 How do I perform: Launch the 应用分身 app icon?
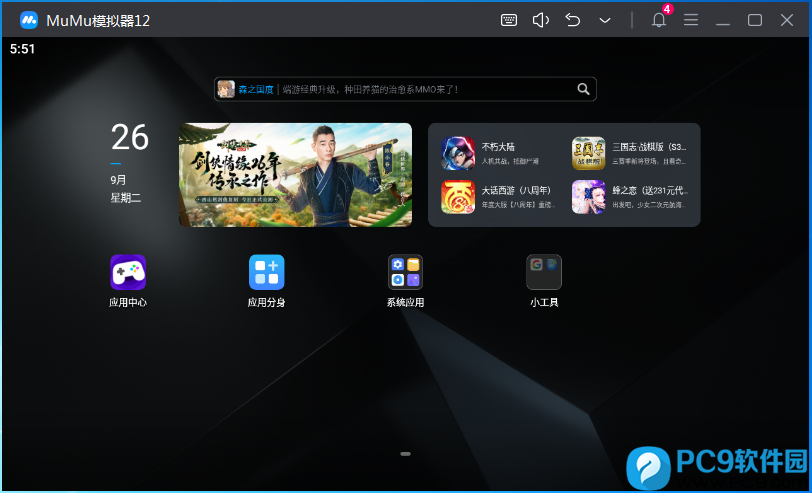click(267, 272)
